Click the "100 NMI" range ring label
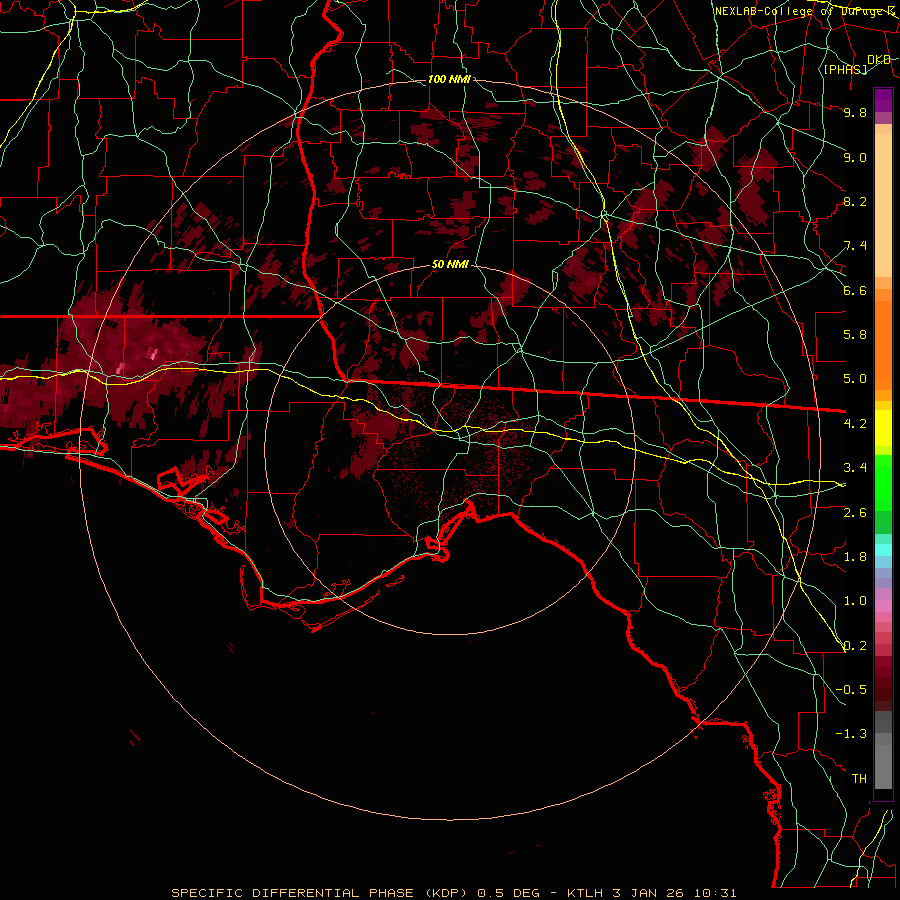900x900 pixels. click(449, 79)
